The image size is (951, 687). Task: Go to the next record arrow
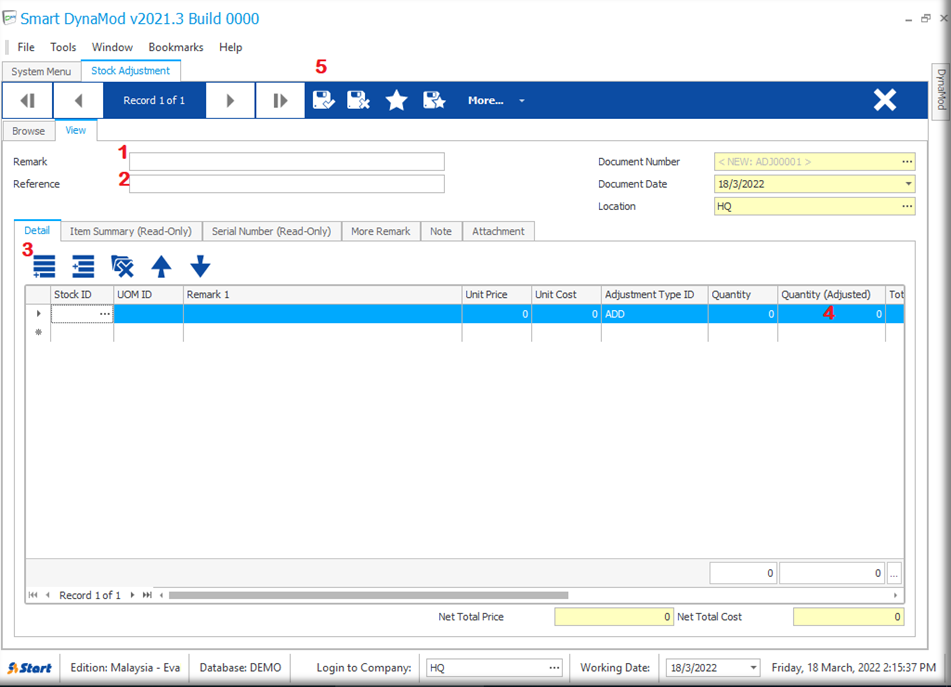[x=230, y=100]
